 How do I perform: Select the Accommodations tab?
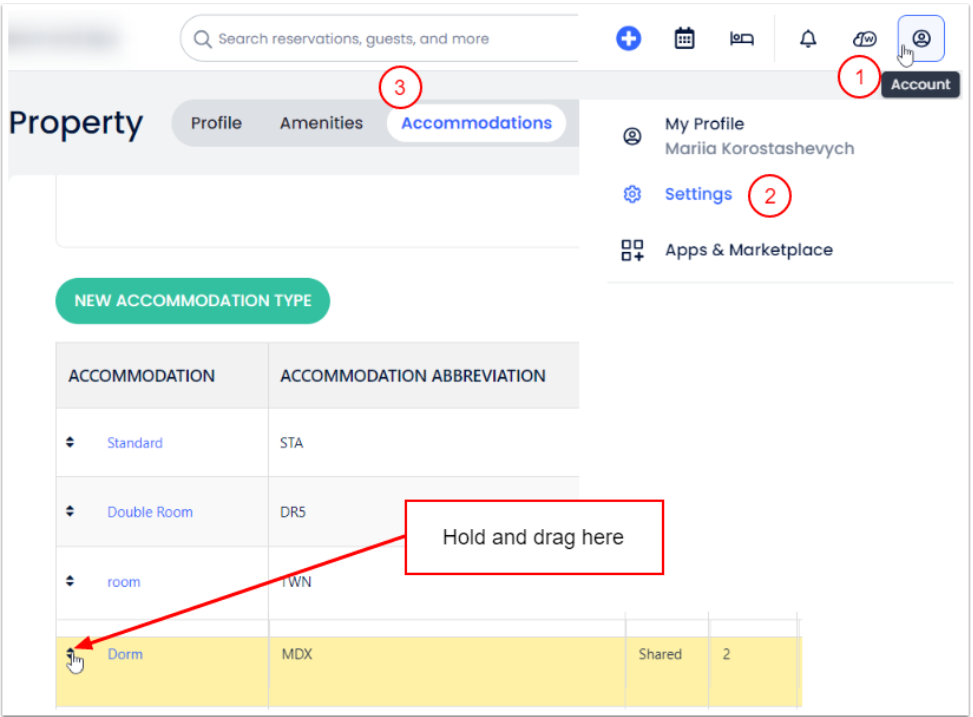[476, 123]
